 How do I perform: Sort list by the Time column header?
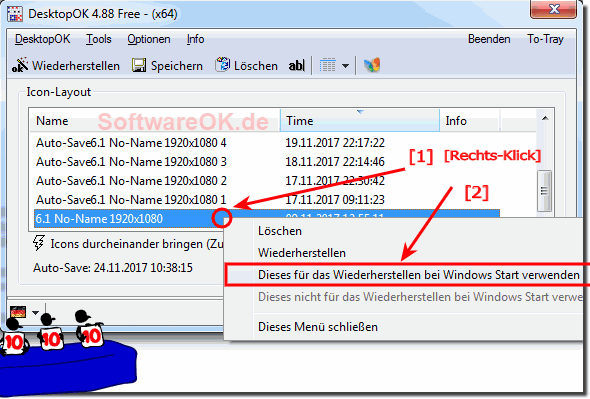(360, 120)
